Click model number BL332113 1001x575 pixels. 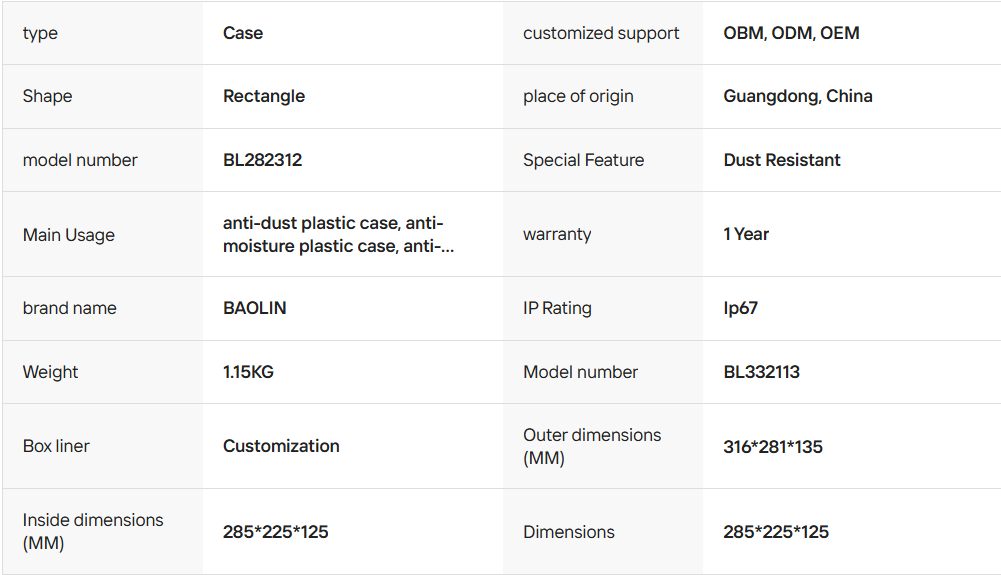[761, 372]
